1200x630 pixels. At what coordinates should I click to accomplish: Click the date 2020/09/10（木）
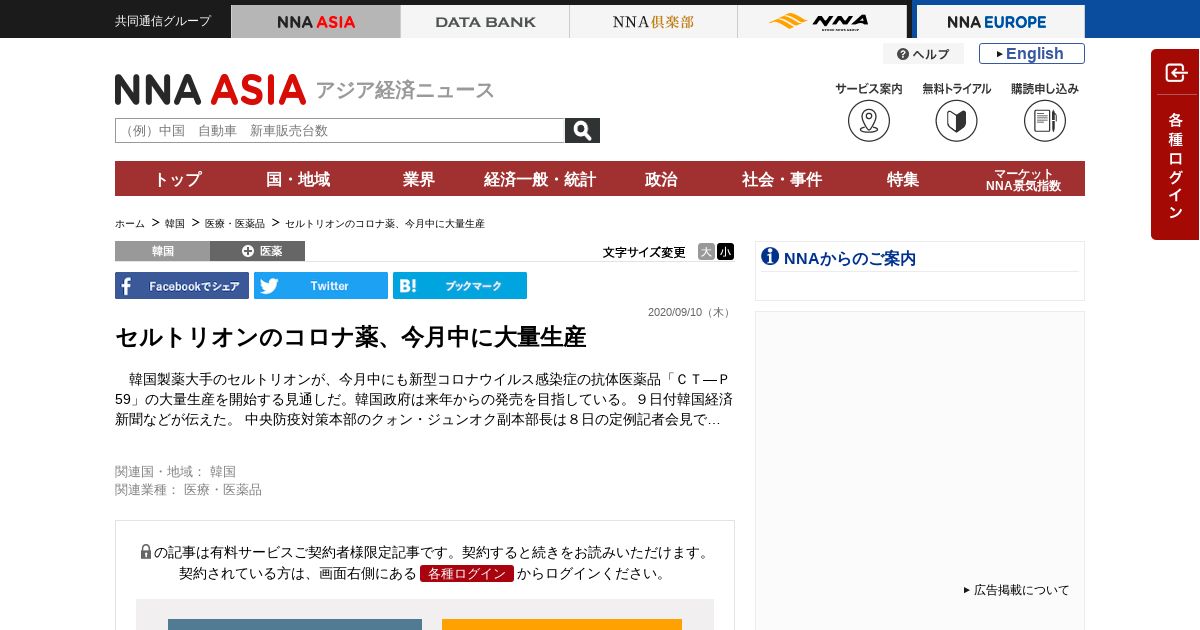(x=690, y=312)
